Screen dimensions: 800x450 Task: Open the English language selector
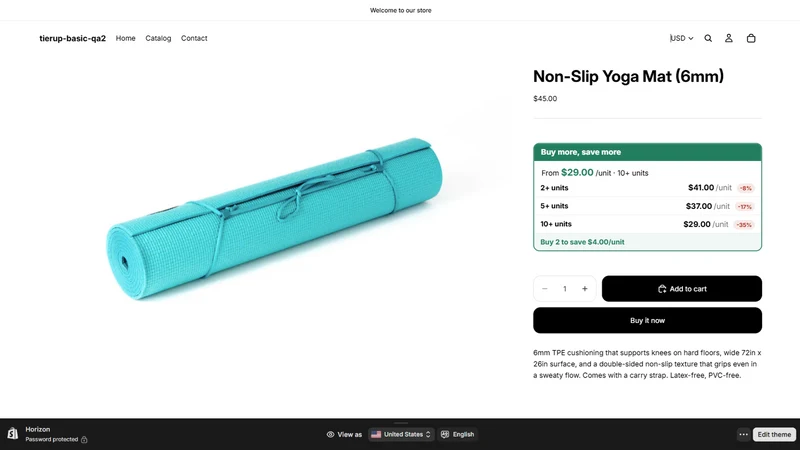tap(458, 434)
